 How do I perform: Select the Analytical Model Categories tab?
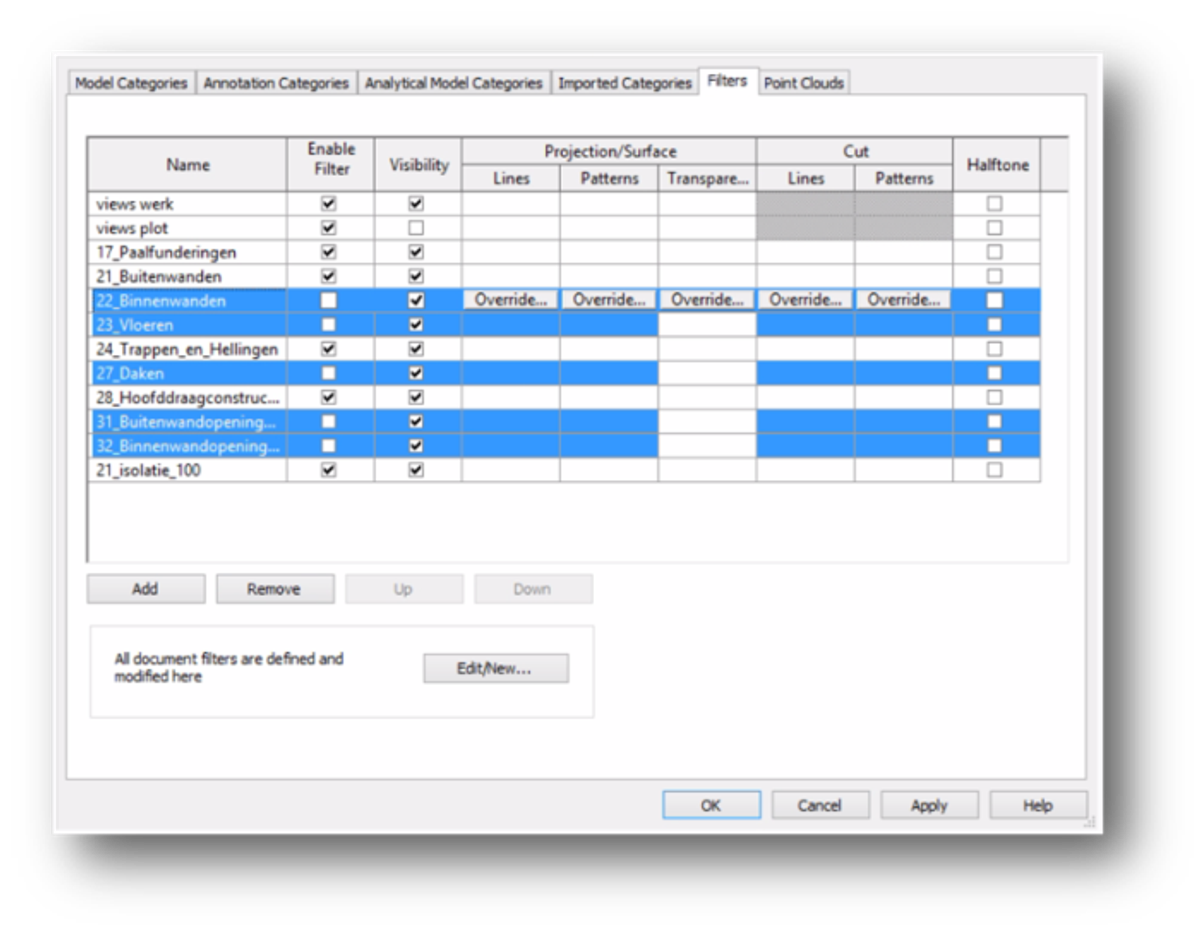tap(453, 83)
